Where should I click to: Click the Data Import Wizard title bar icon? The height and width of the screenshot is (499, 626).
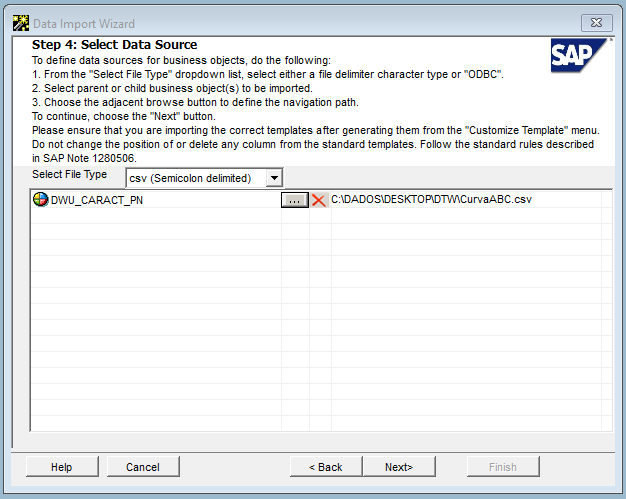click(19, 22)
